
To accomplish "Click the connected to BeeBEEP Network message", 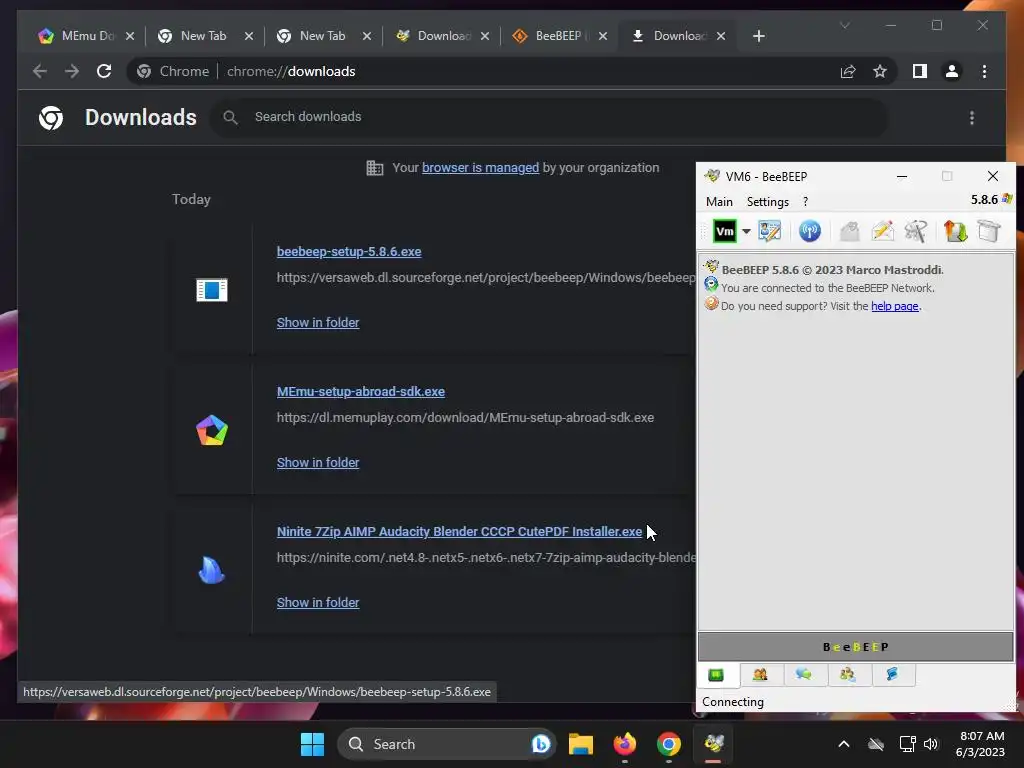I will pyautogui.click(x=827, y=288).
